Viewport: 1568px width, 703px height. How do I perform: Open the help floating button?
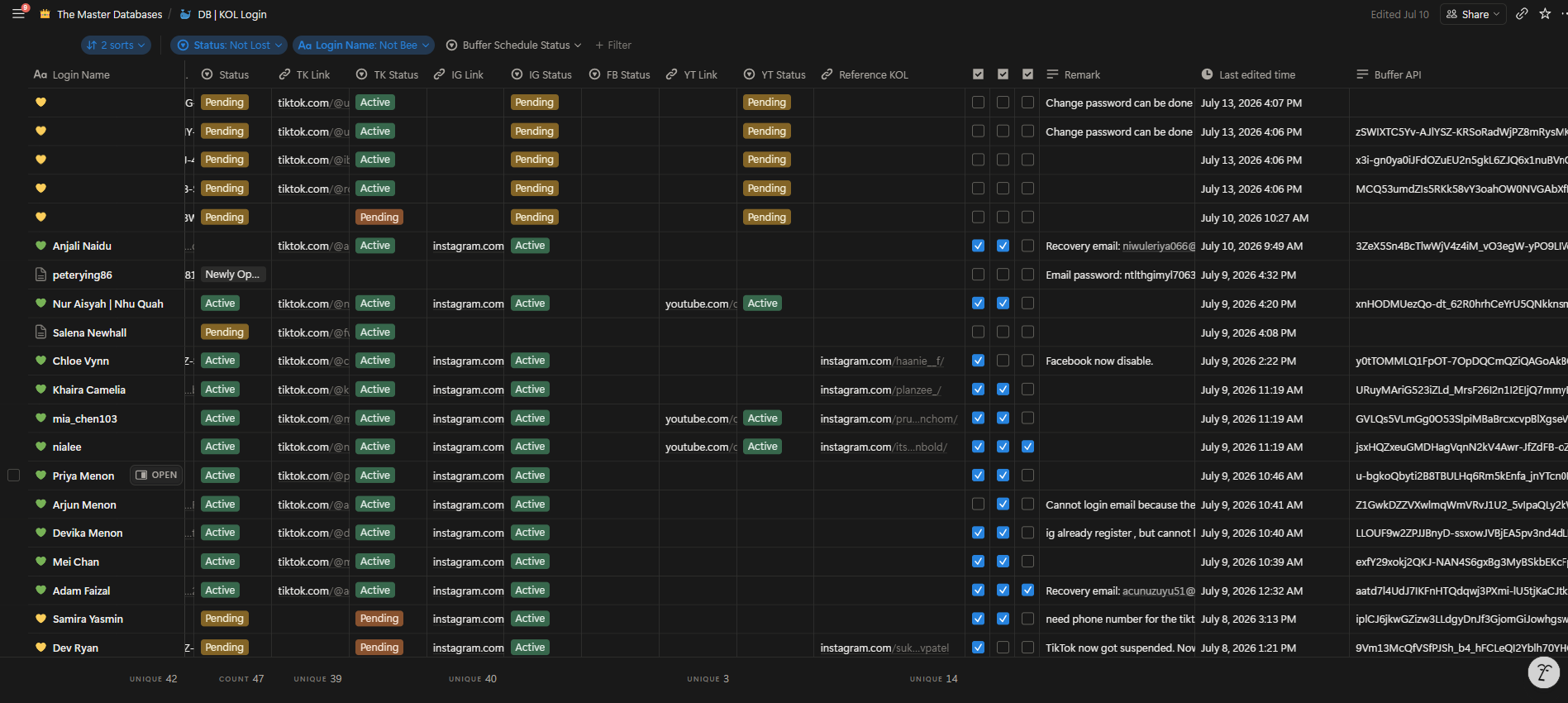1543,672
